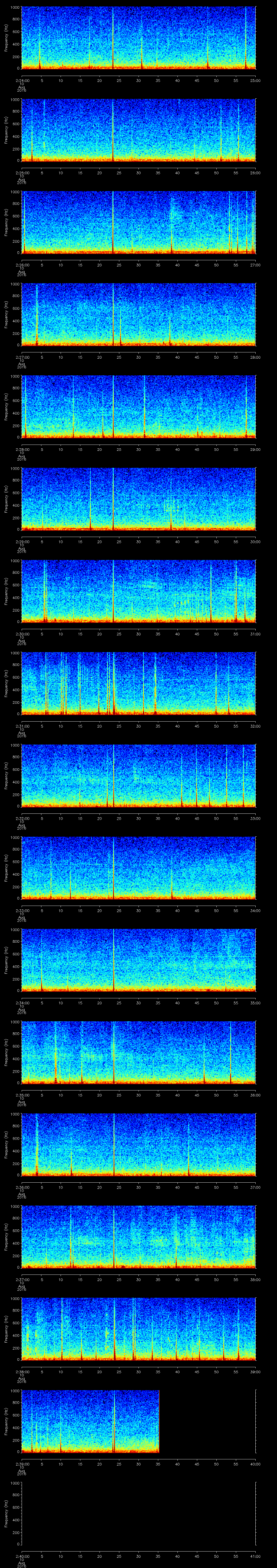Viewport: 277px width, 1568px height.
Task: Click the 2:26:00 time axis label
Action: pyautogui.click(x=21, y=265)
